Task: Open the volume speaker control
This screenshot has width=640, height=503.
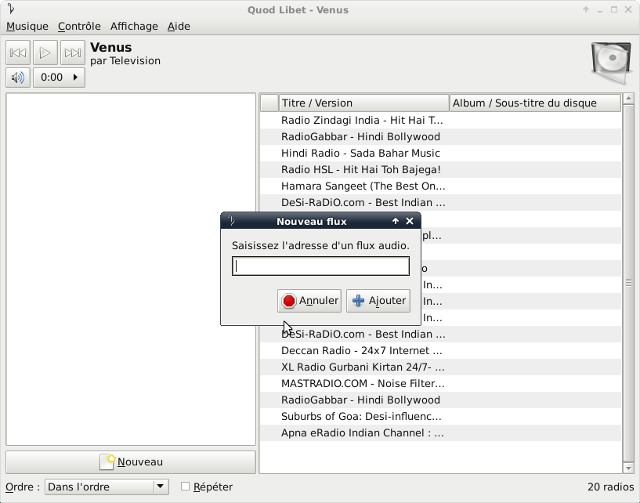Action: [18, 77]
